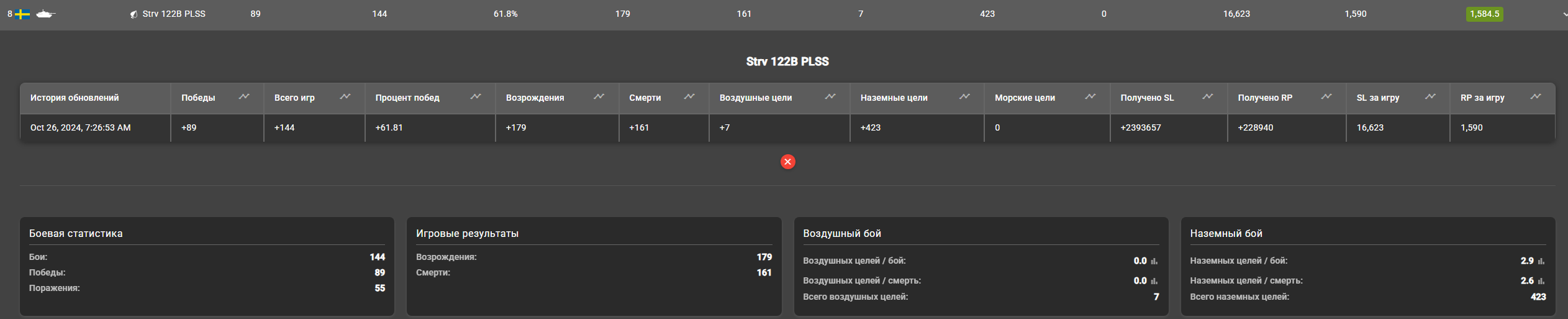Screen dimensions: 1568x319
Task: Show the Морские цели chart icon
Action: 1090,97
